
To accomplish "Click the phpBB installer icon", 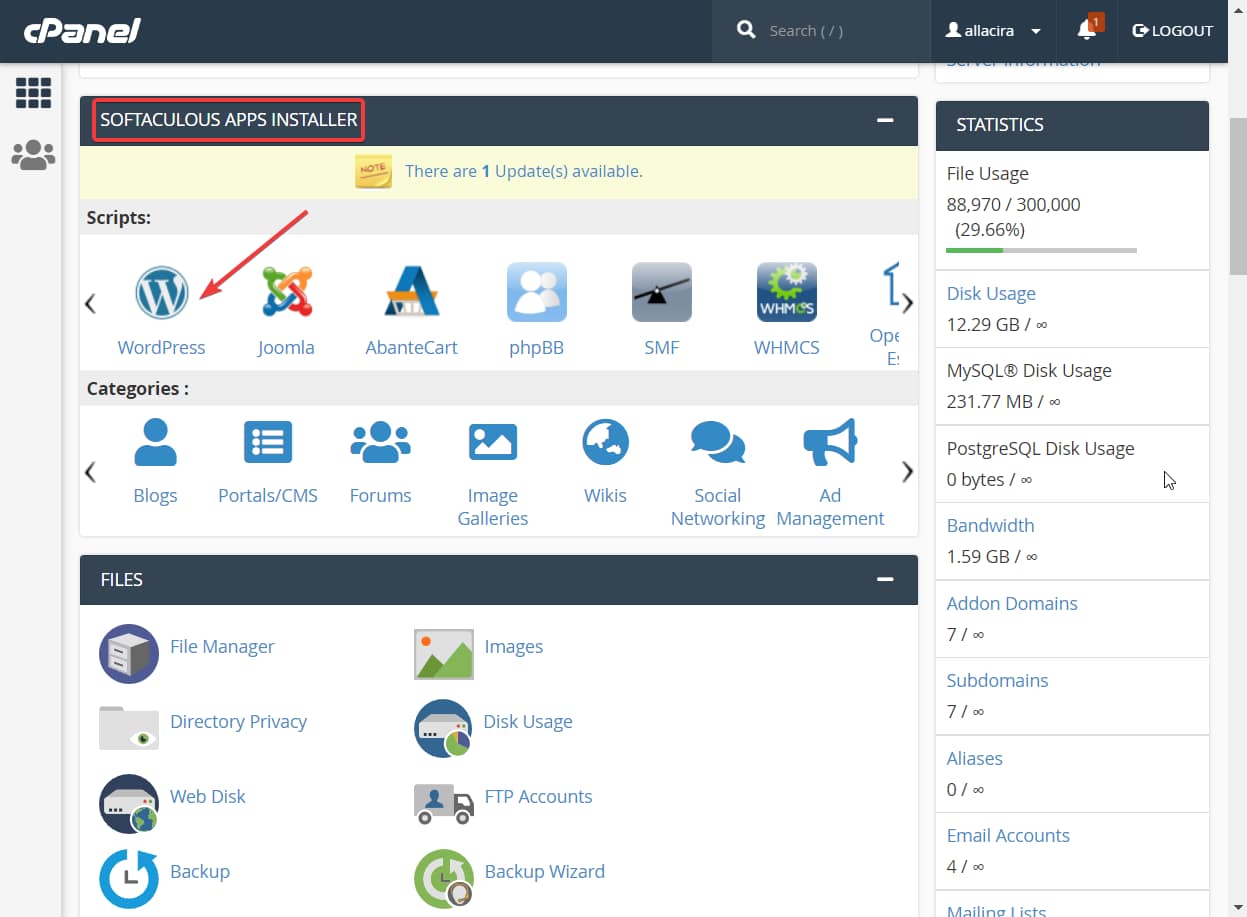I will (536, 292).
